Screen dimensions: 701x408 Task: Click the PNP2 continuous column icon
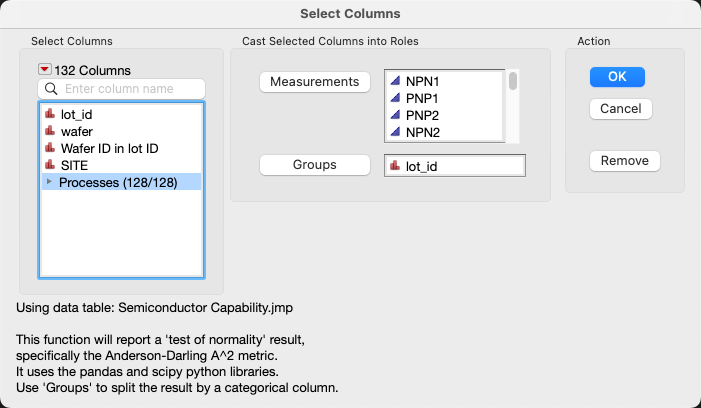(395, 115)
